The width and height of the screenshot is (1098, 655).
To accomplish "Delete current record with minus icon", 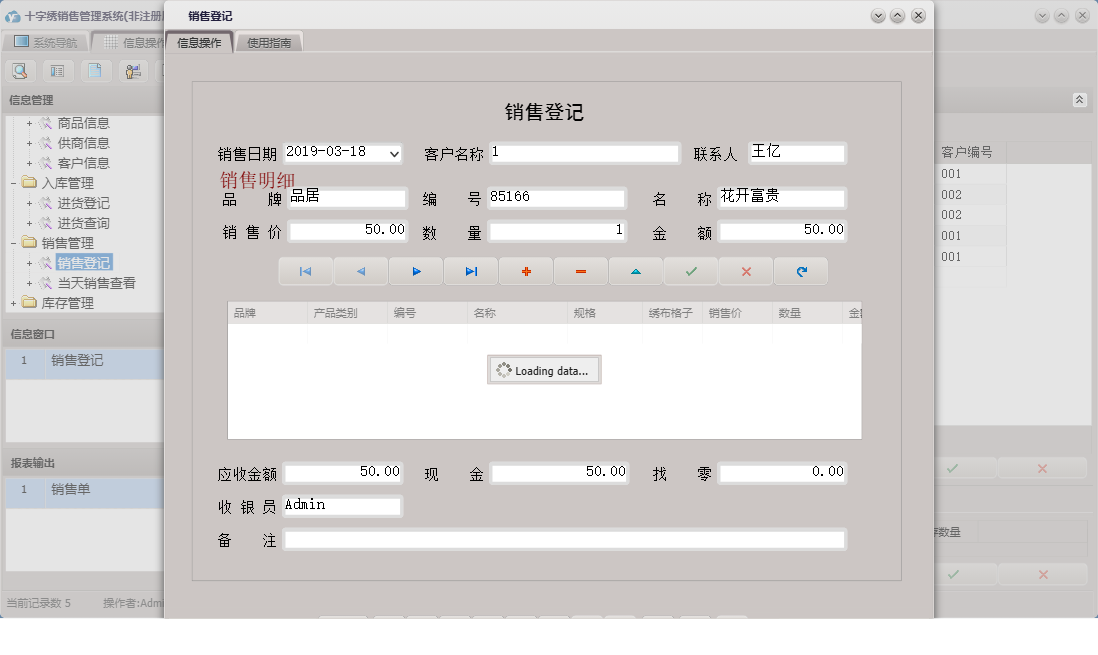I will pos(581,271).
